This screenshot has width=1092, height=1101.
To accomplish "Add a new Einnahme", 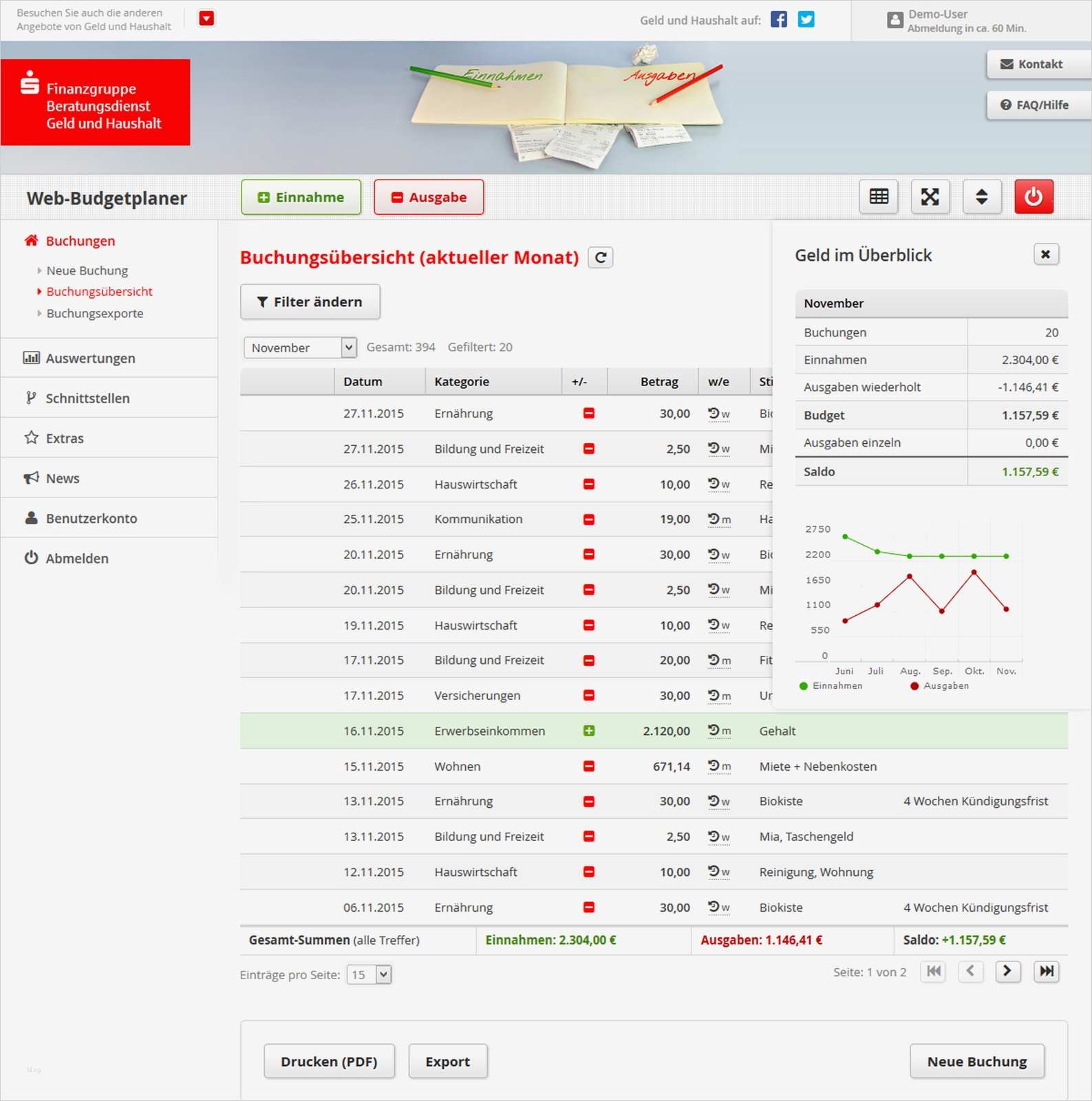I will pyautogui.click(x=301, y=197).
